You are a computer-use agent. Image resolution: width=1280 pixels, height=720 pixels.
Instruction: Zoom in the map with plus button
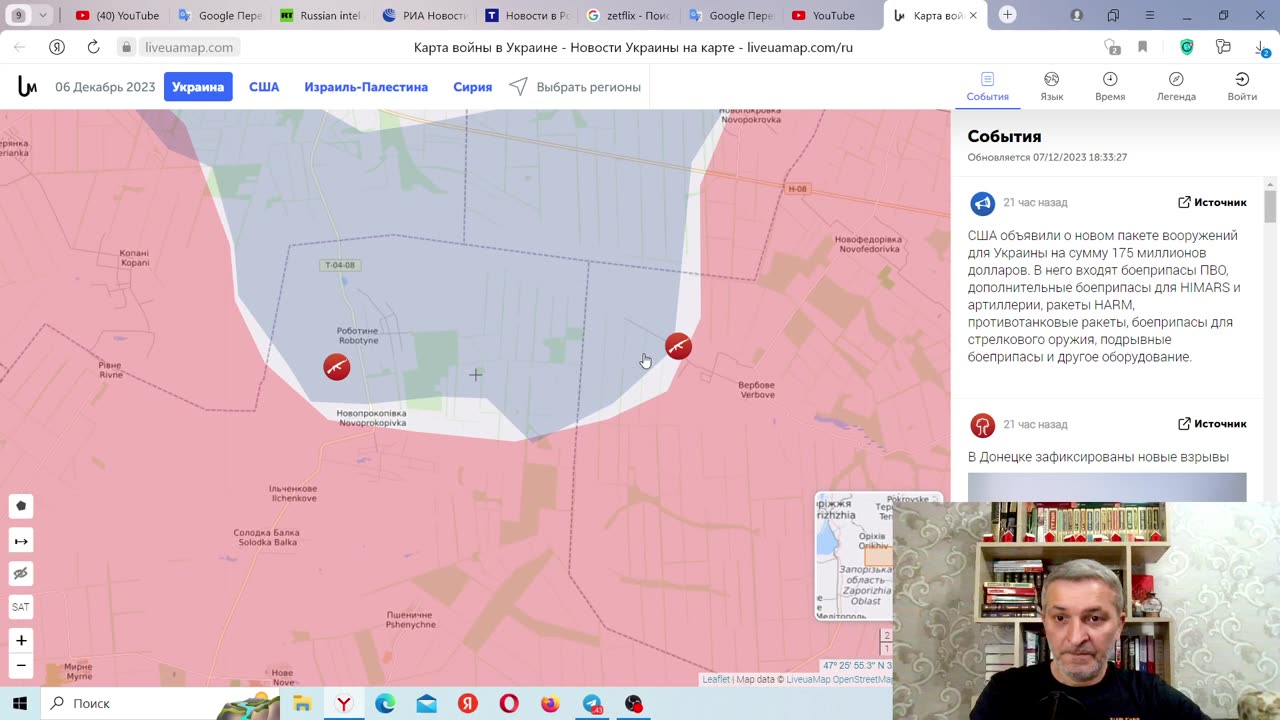point(21,640)
